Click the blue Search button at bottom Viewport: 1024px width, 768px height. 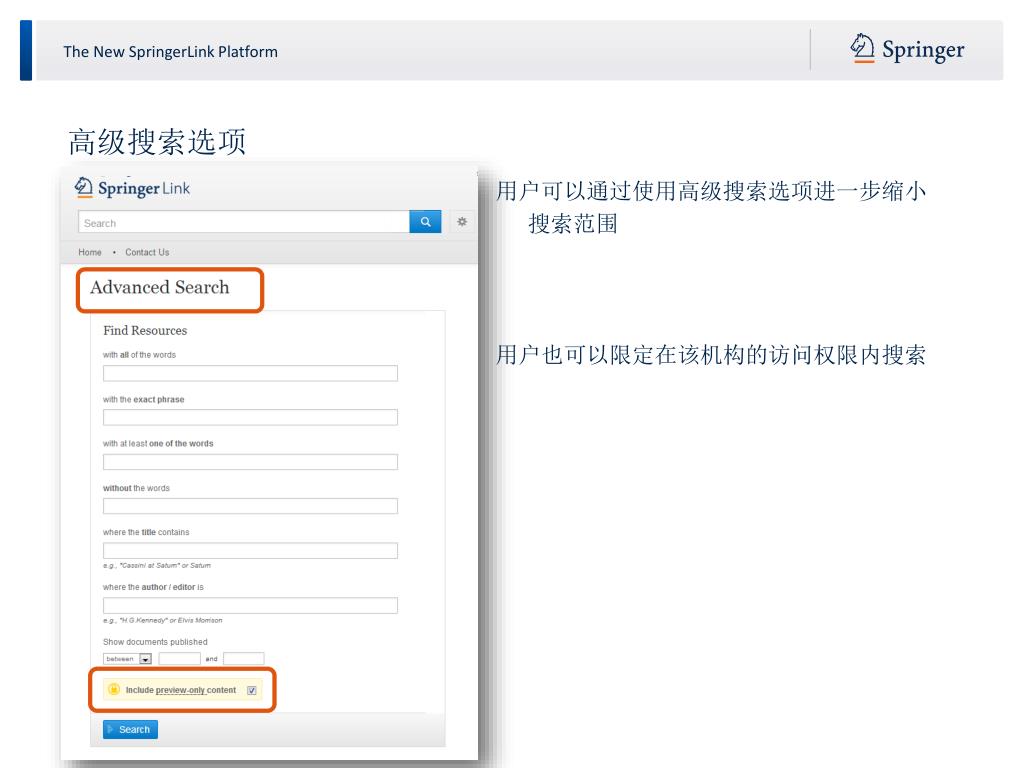click(130, 729)
